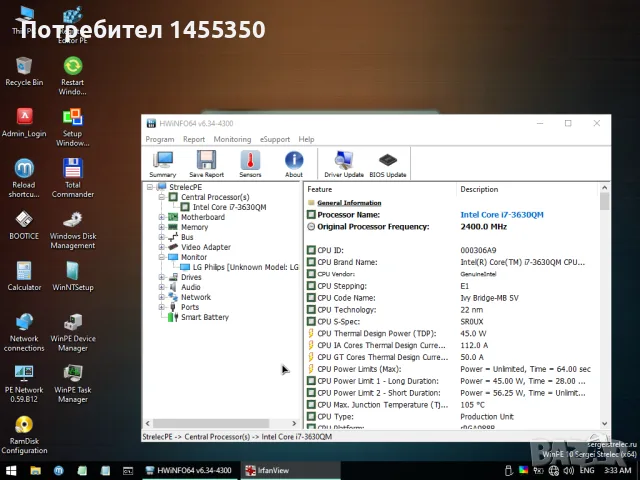Expand the Memory tree node
The width and height of the screenshot is (640, 480).
click(162, 227)
